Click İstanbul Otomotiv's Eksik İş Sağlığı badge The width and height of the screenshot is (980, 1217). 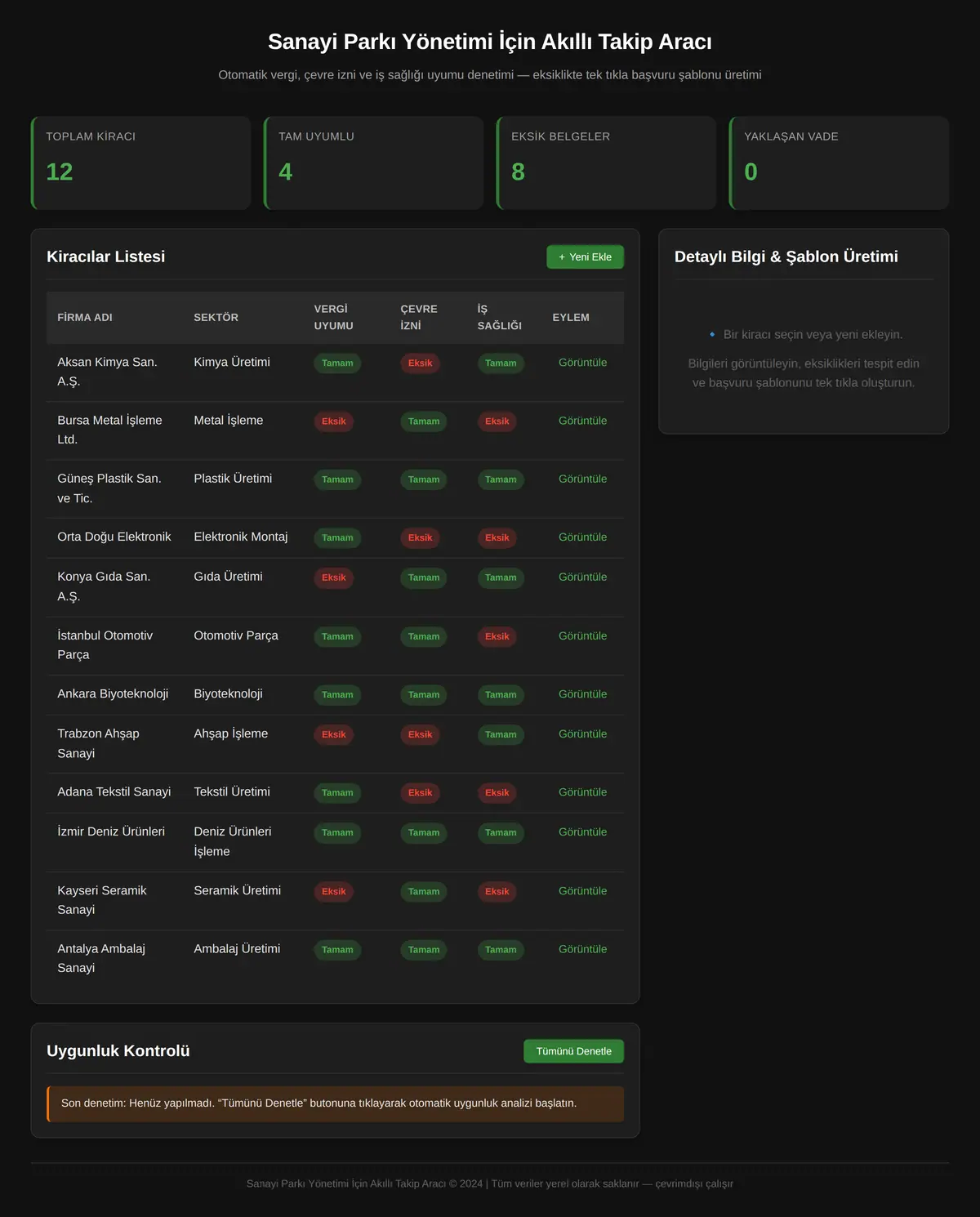497,636
